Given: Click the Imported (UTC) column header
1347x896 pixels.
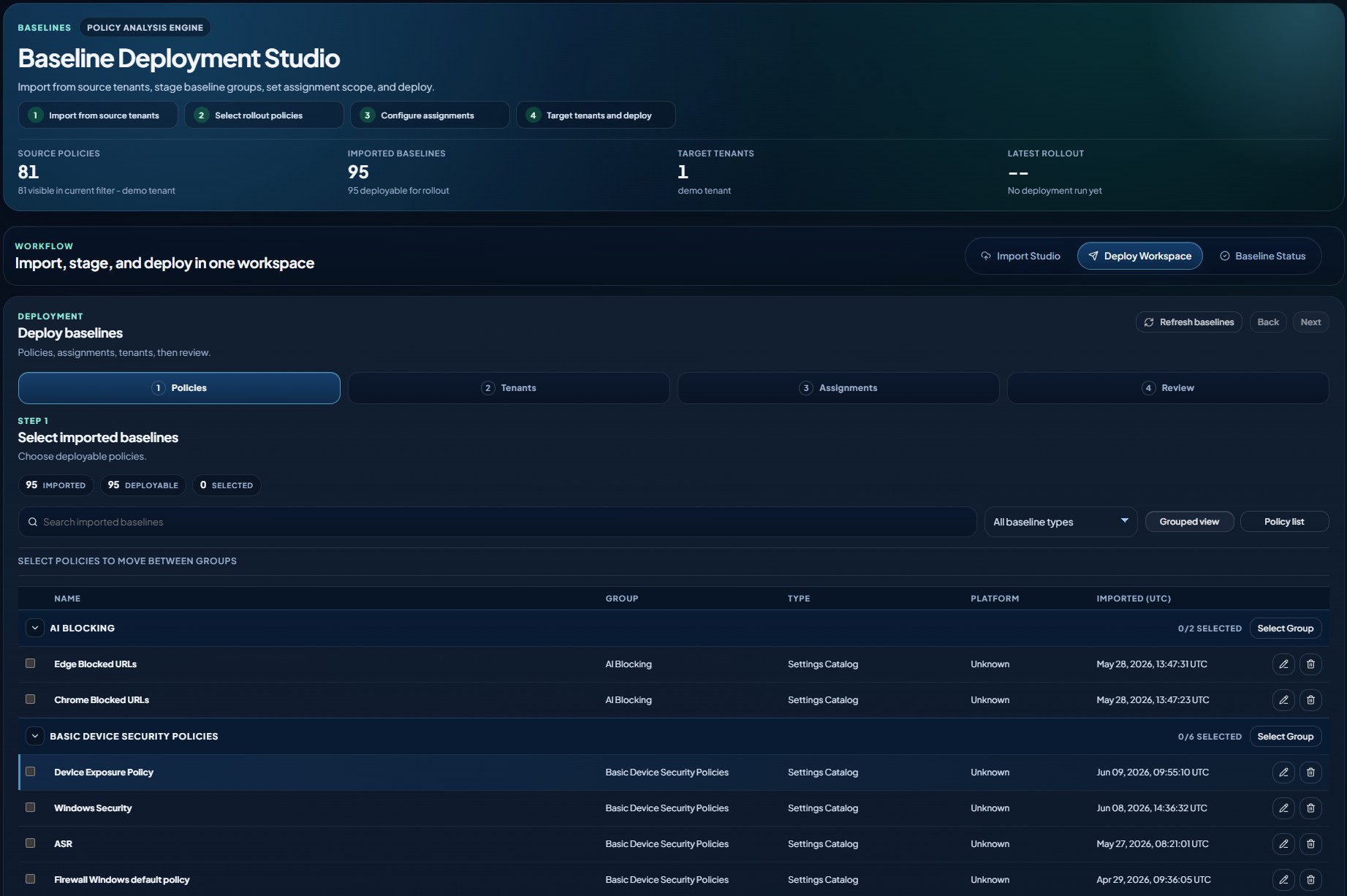Looking at the screenshot, I should [x=1134, y=599].
